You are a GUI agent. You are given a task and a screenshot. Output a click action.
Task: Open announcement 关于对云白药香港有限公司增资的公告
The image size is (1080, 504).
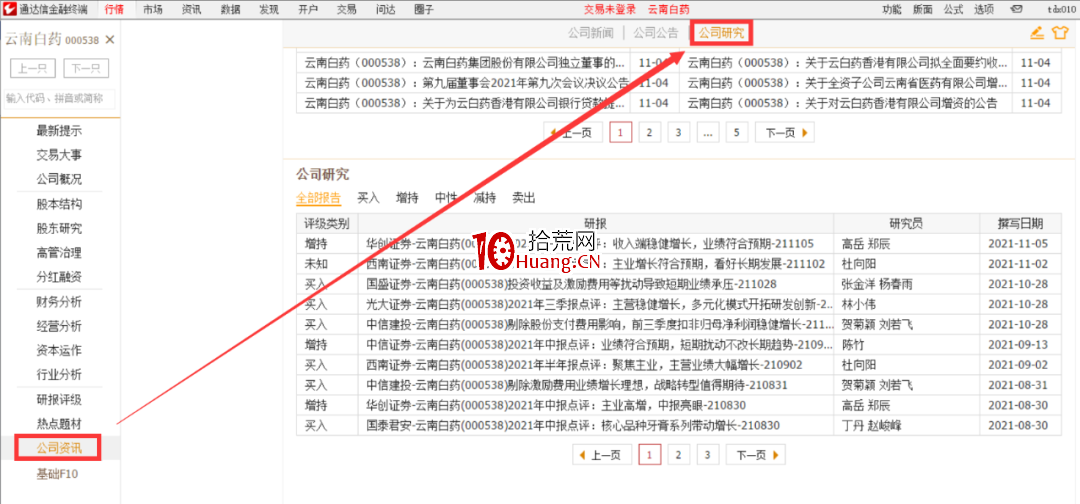(x=842, y=103)
